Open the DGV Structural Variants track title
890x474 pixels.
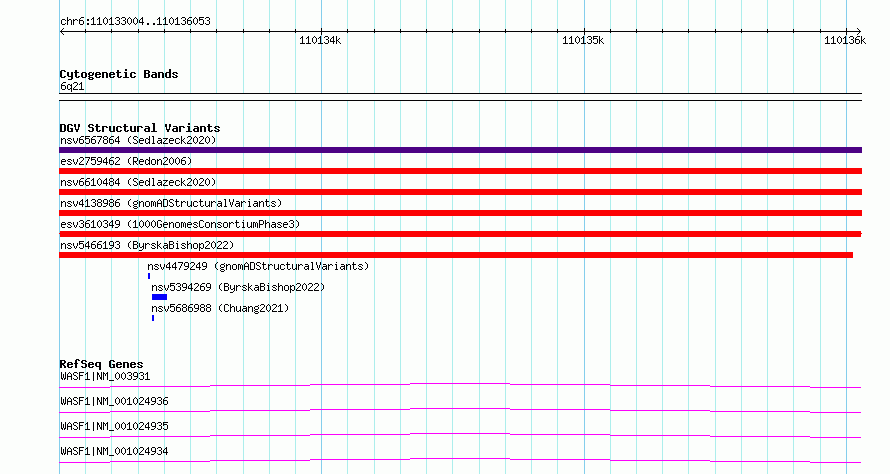click(x=140, y=128)
